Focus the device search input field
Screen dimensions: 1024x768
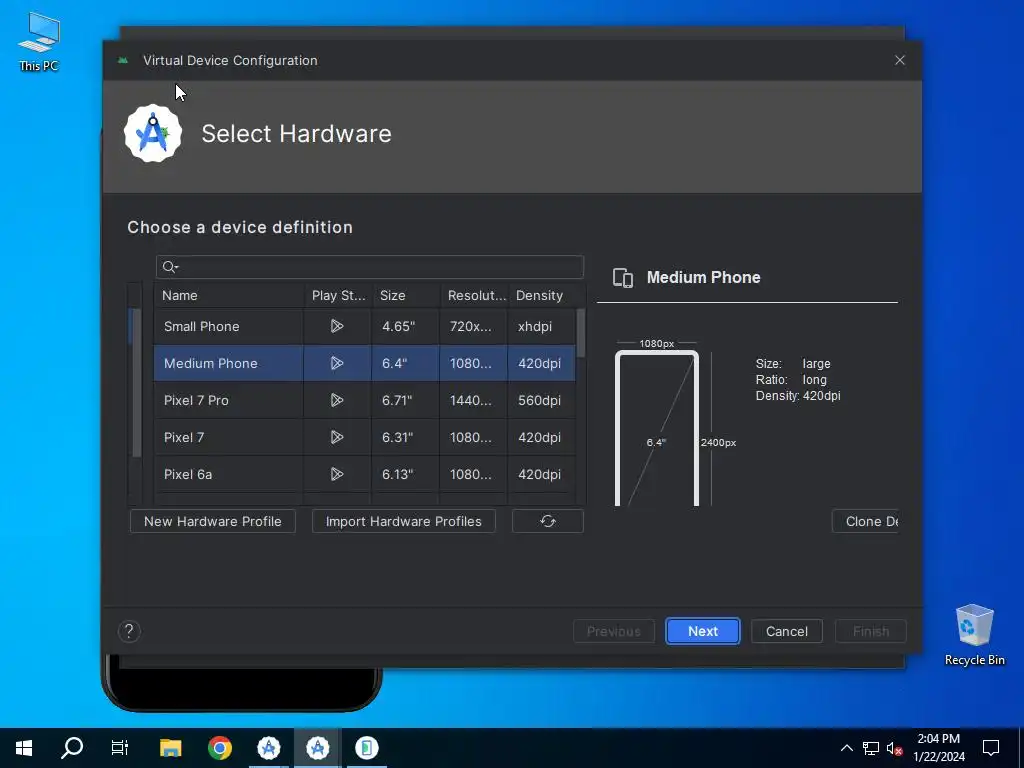370,267
